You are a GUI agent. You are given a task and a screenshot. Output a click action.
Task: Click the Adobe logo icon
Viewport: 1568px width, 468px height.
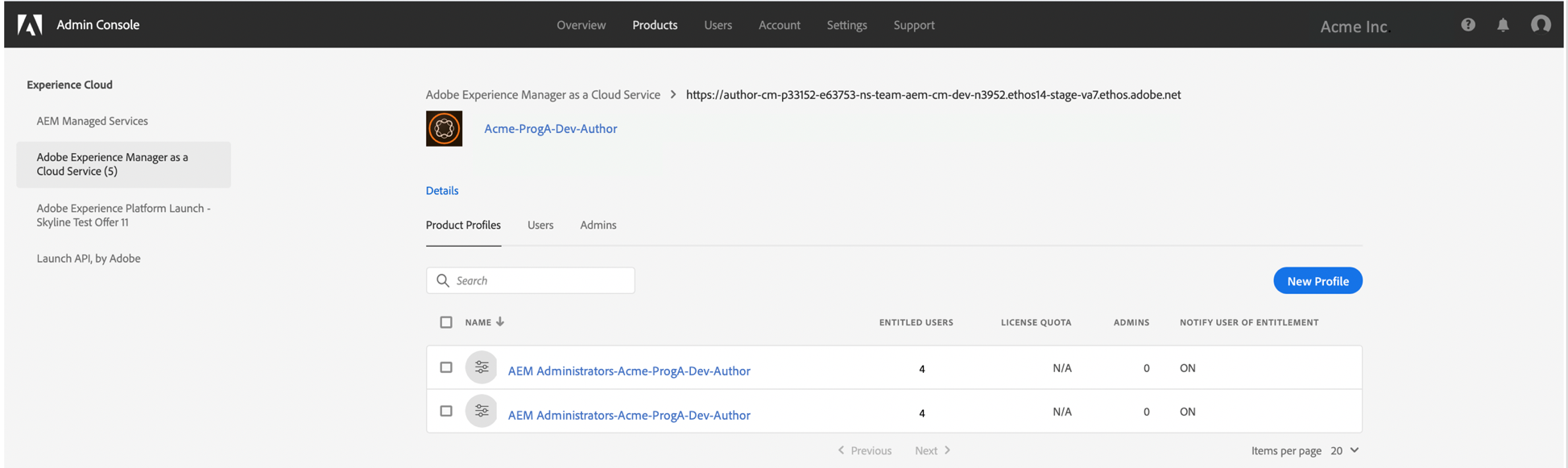(x=30, y=25)
